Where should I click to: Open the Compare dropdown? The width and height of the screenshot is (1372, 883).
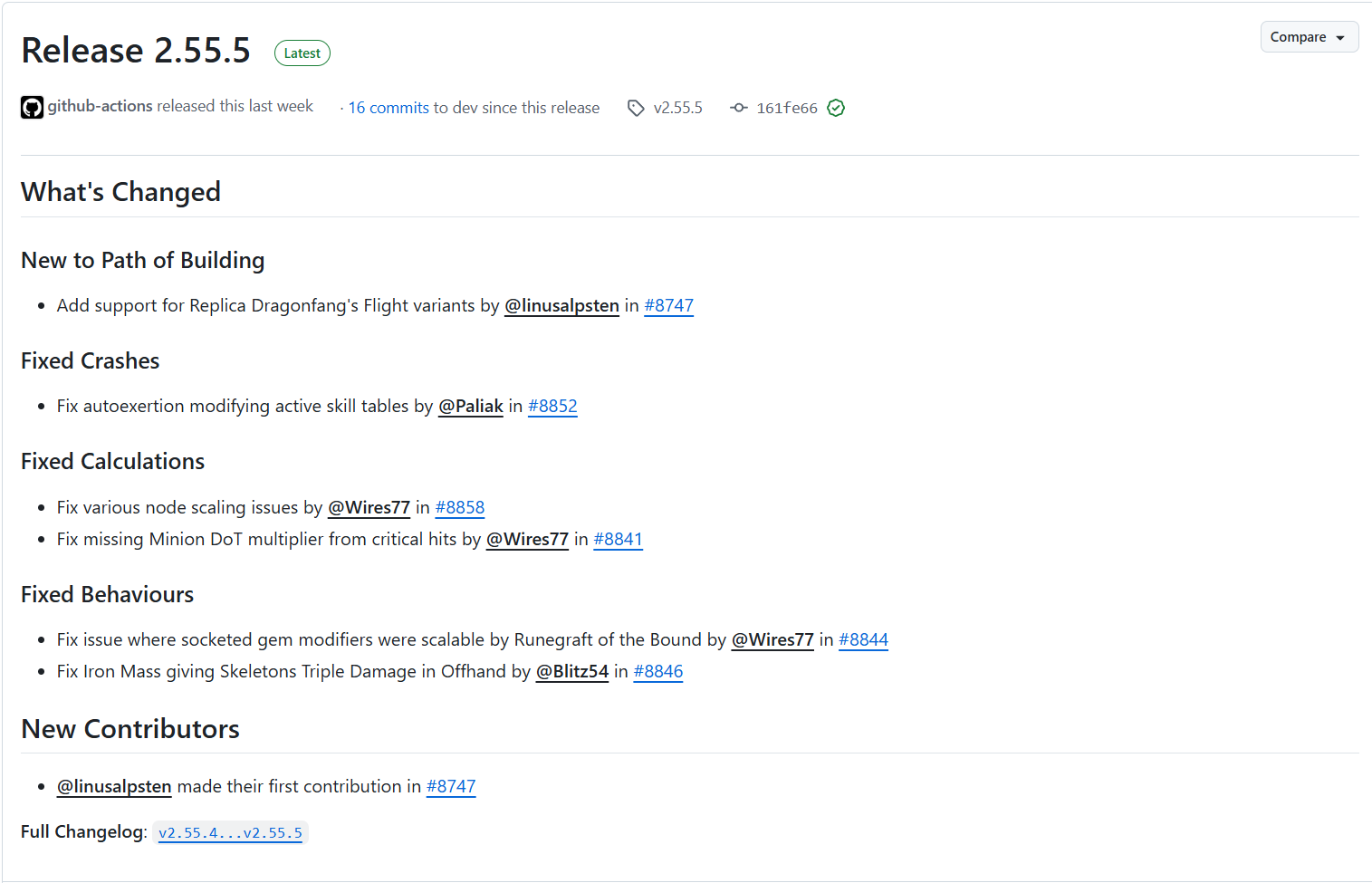click(1309, 37)
